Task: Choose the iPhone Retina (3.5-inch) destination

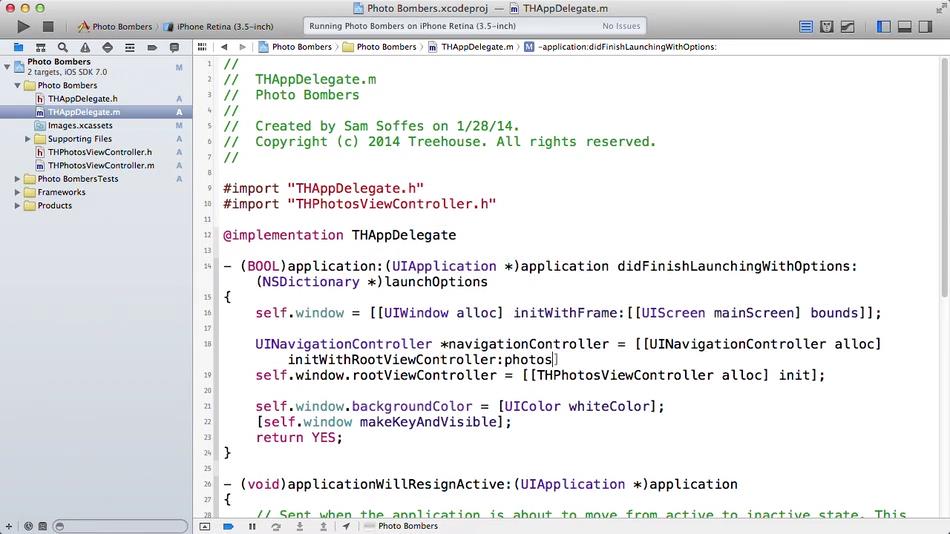Action: [219, 27]
